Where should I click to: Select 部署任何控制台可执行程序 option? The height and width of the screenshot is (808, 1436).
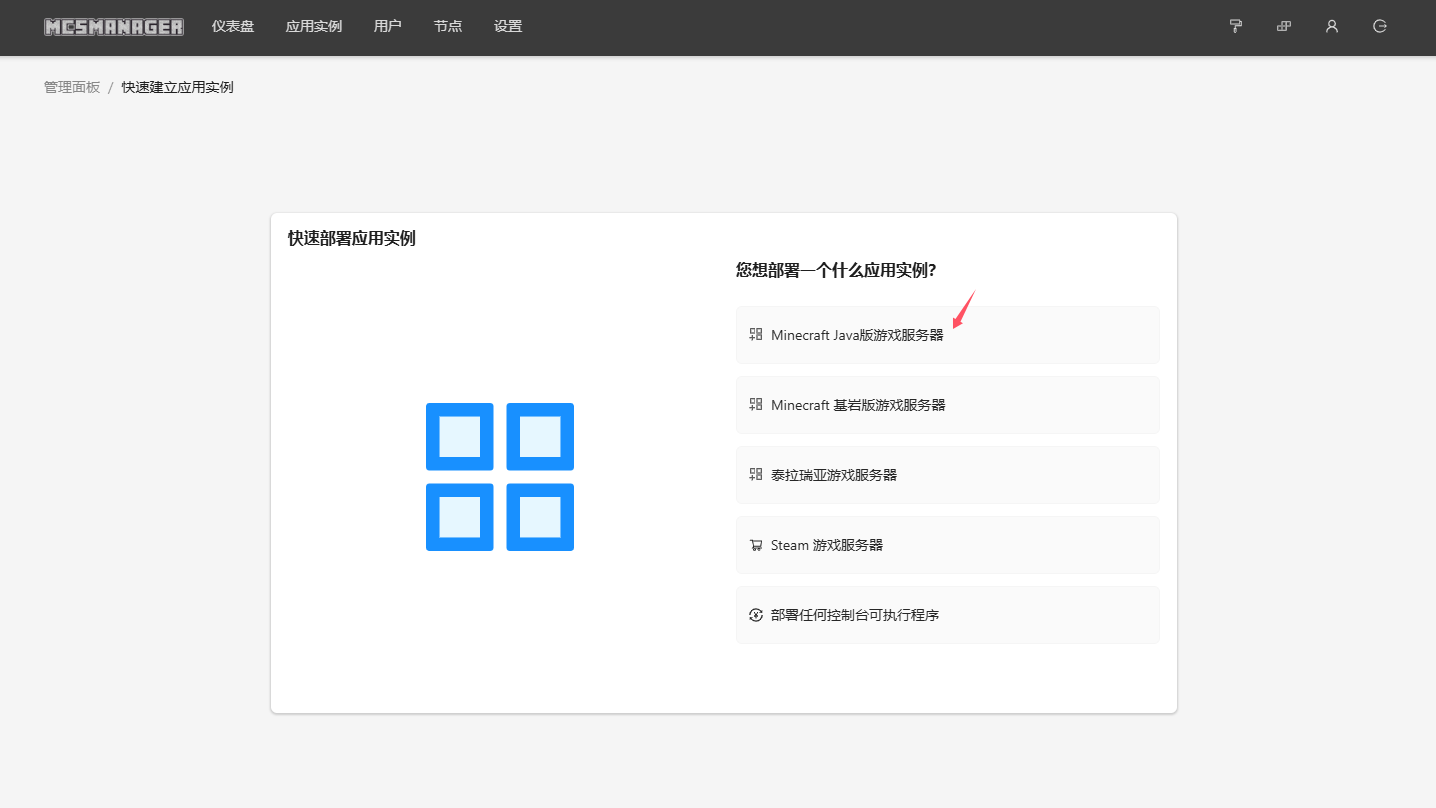pos(947,615)
